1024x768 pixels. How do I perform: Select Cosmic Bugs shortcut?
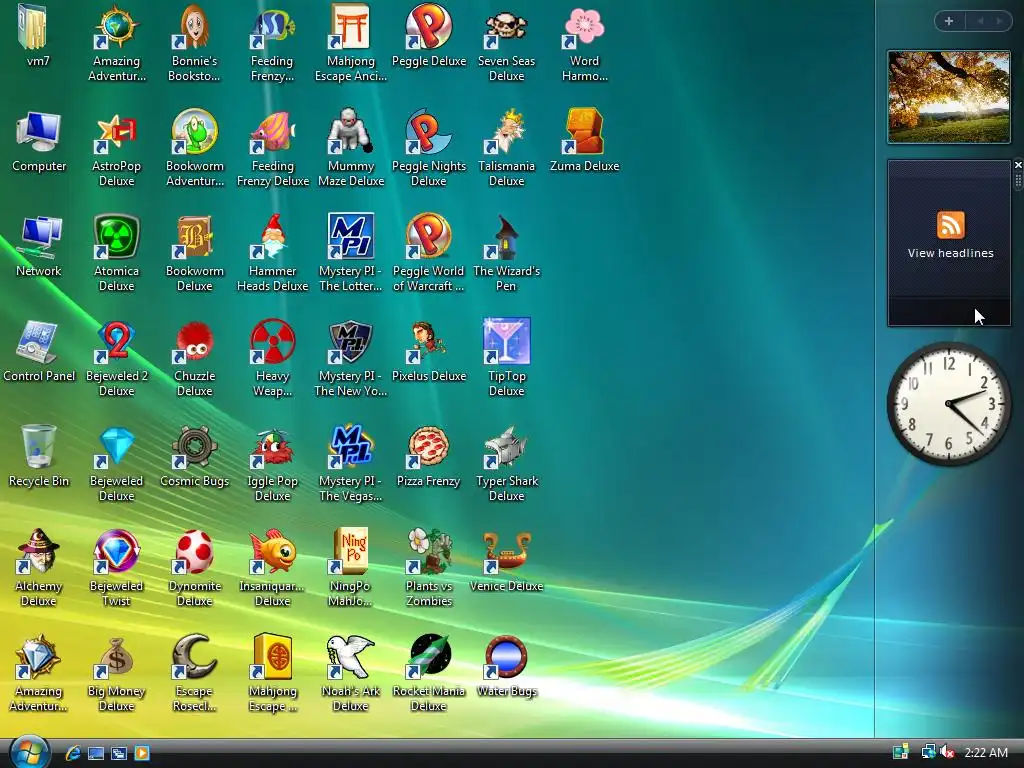[194, 456]
